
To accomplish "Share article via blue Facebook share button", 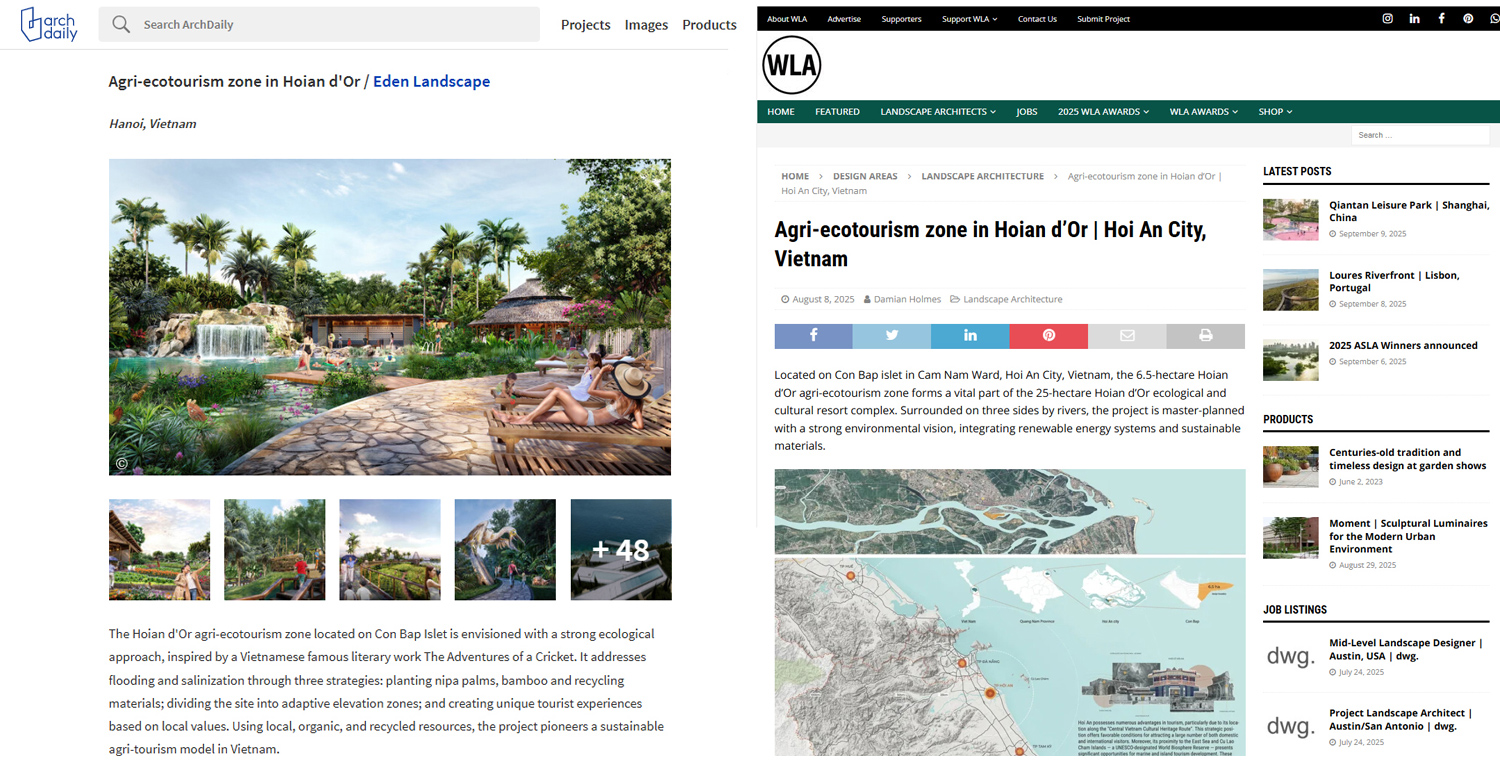I will tap(813, 336).
